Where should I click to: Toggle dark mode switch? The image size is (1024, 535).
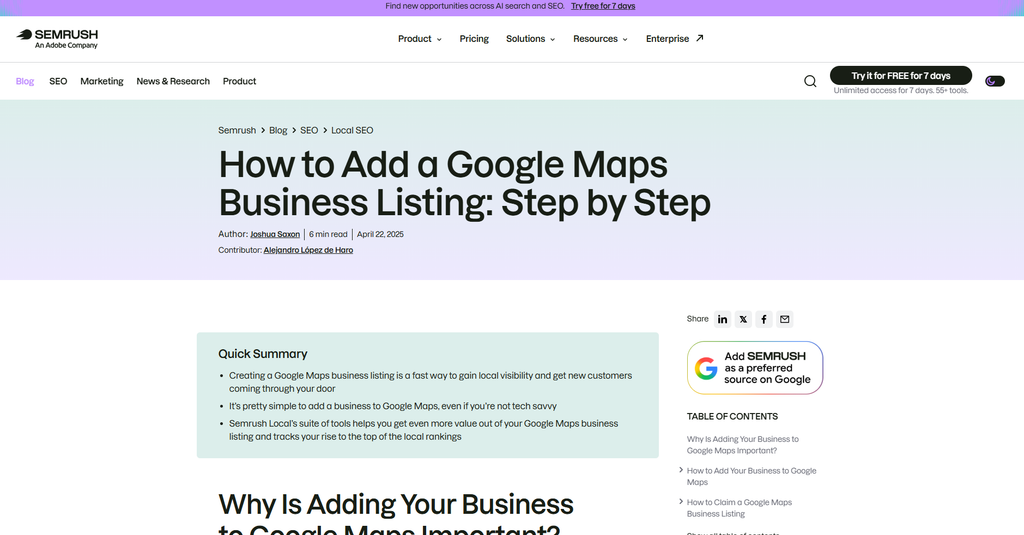click(x=995, y=81)
